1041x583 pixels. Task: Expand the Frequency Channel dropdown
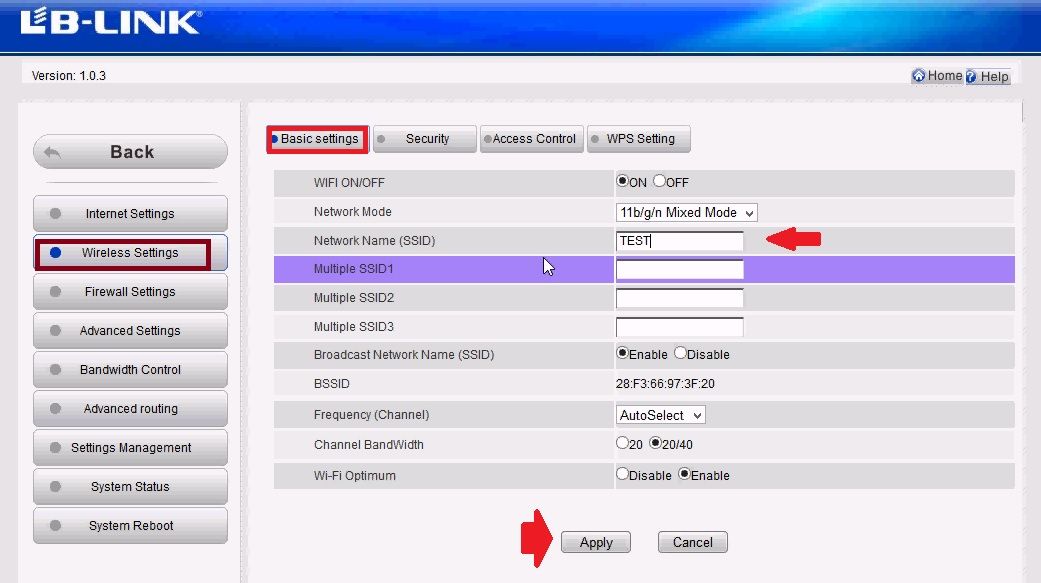pos(660,415)
